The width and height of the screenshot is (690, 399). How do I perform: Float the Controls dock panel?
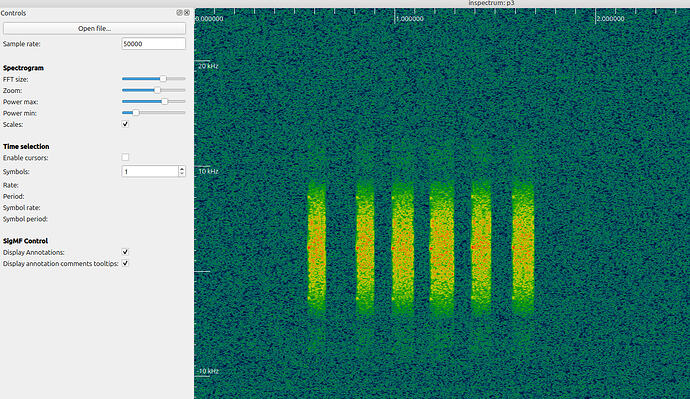(179, 13)
